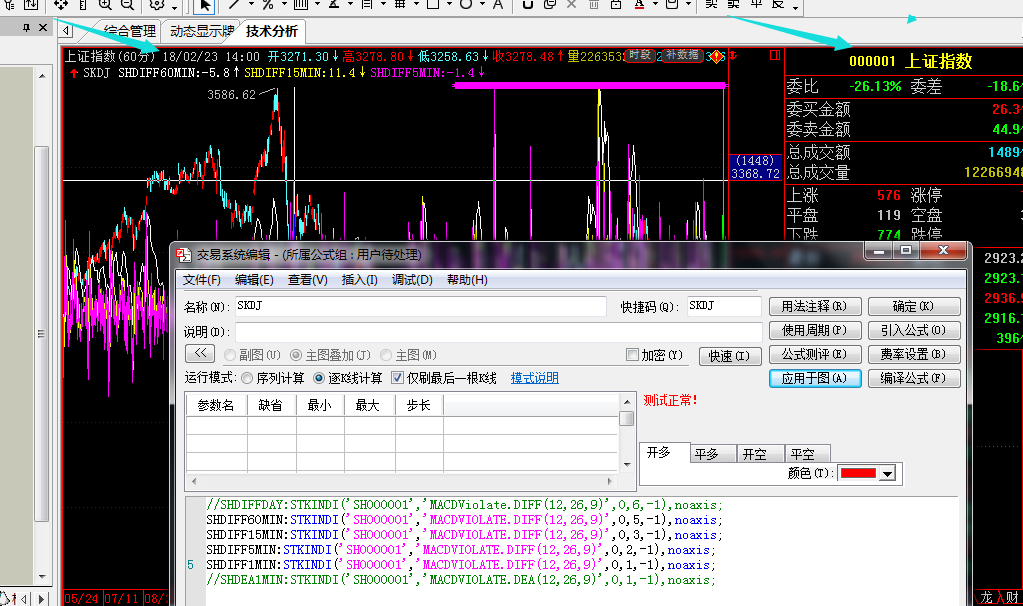
Task: Toggle 仅刷最后一根K线 checkbox
Action: (397, 378)
